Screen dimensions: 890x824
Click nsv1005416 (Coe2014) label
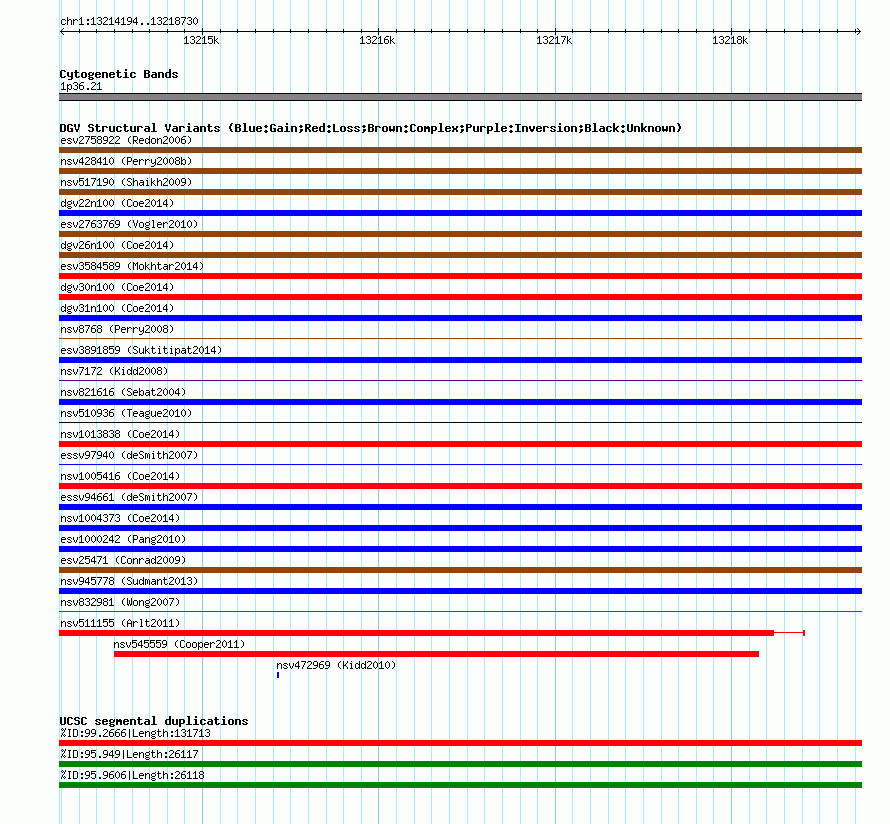pos(120,476)
